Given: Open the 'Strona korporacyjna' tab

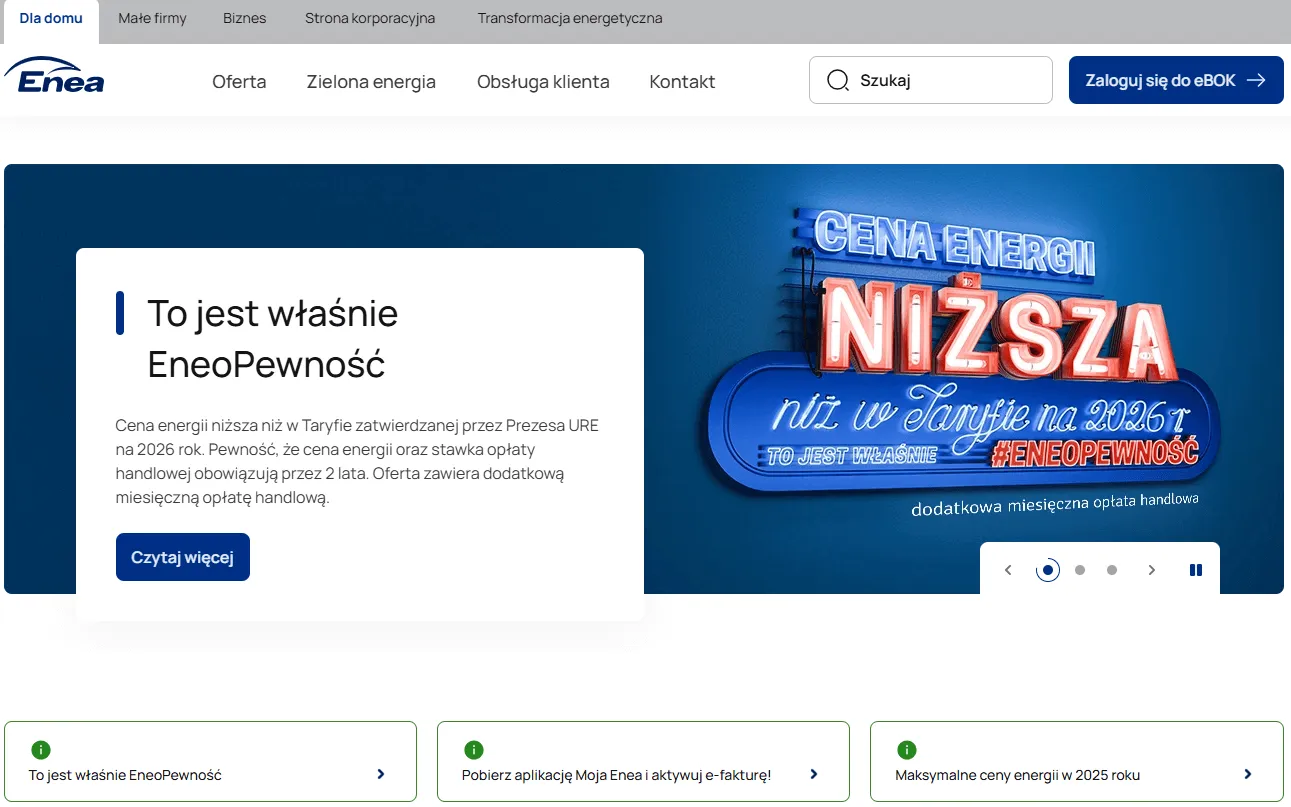Looking at the screenshot, I should (x=370, y=19).
